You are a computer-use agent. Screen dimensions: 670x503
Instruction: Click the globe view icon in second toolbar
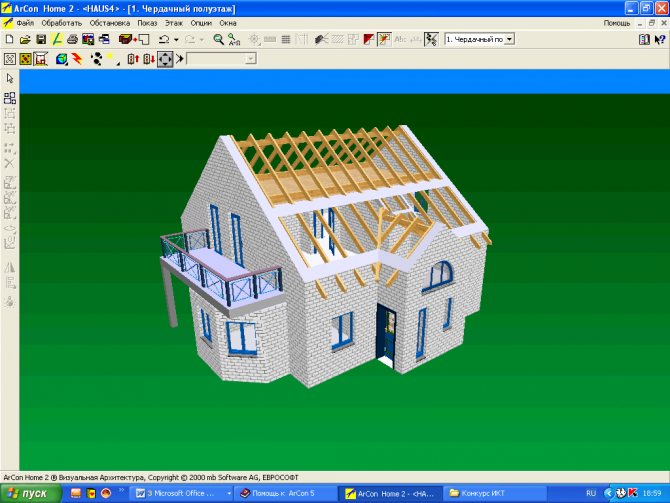61,59
